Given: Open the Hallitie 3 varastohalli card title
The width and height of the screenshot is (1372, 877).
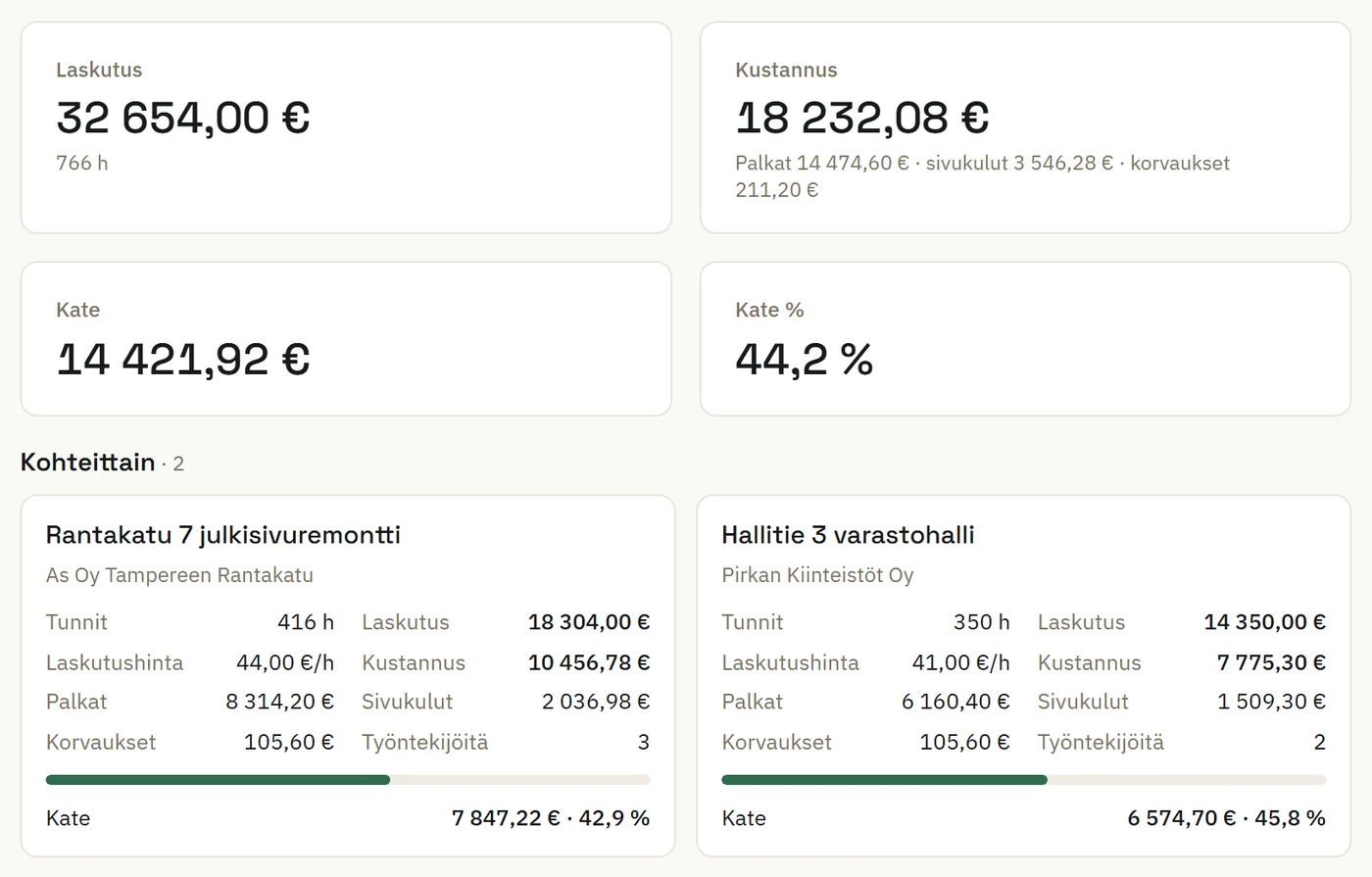Looking at the screenshot, I should coord(848,535).
